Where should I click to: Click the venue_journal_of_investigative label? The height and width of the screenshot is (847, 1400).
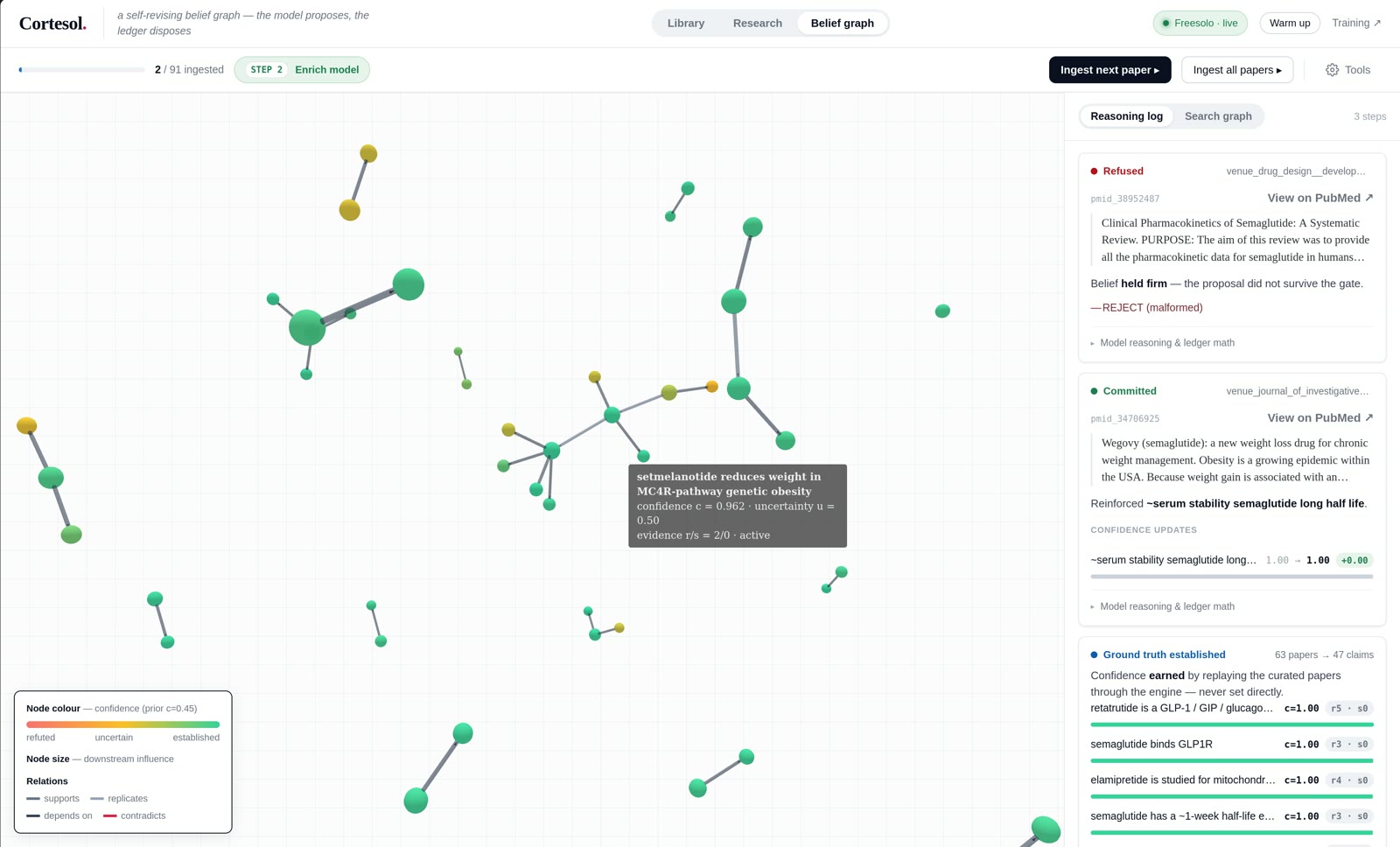coord(1297,391)
